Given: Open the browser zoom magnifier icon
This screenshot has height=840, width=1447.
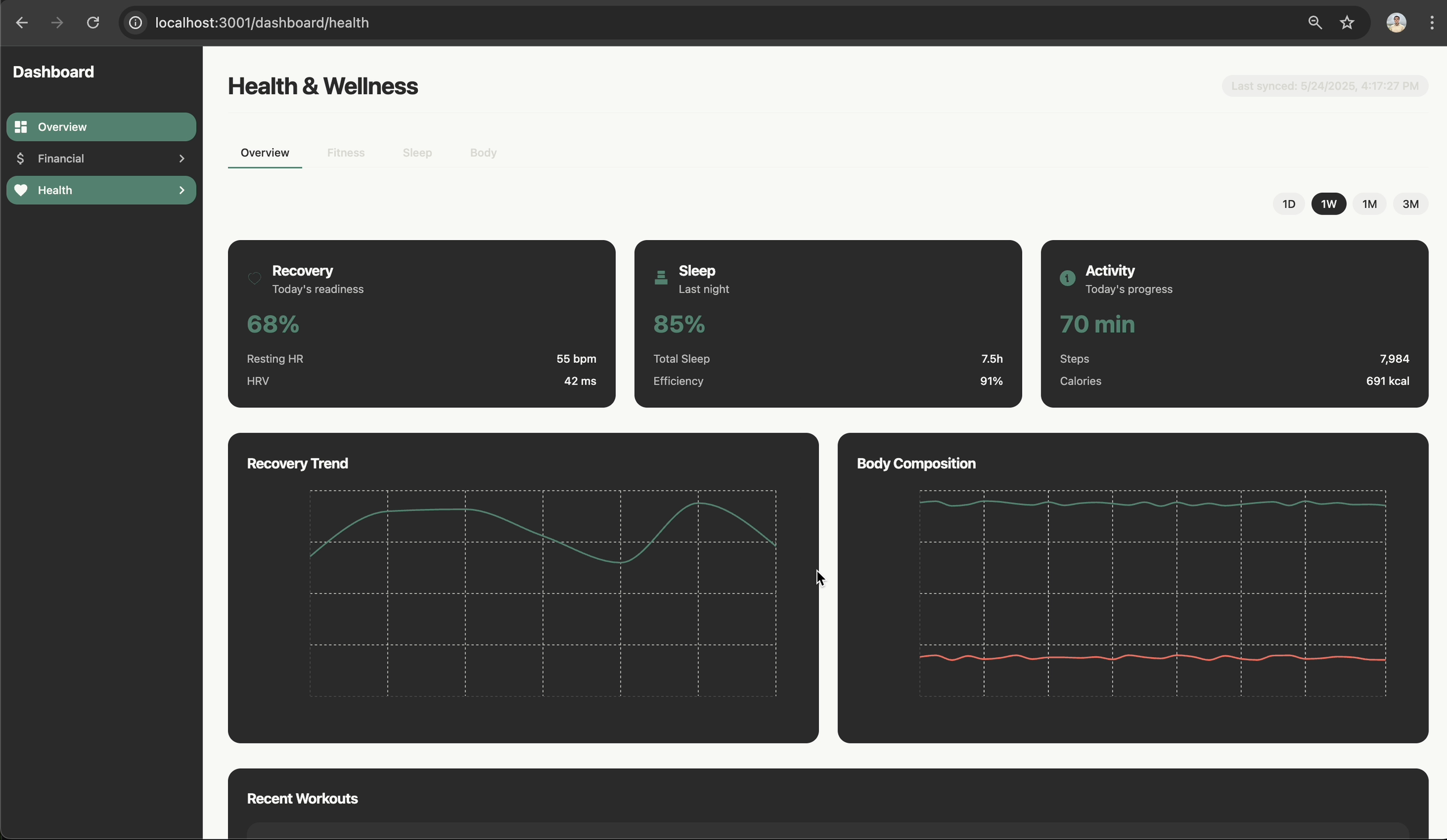Looking at the screenshot, I should (x=1314, y=23).
